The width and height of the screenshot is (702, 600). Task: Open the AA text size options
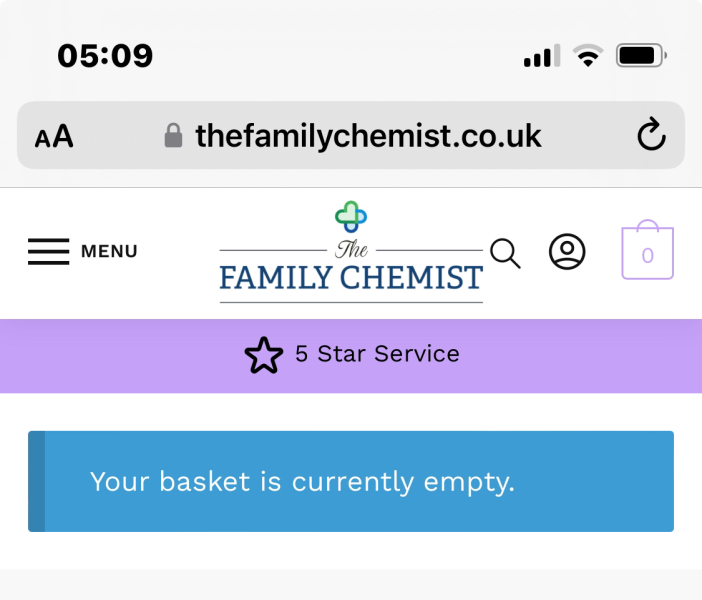point(54,137)
